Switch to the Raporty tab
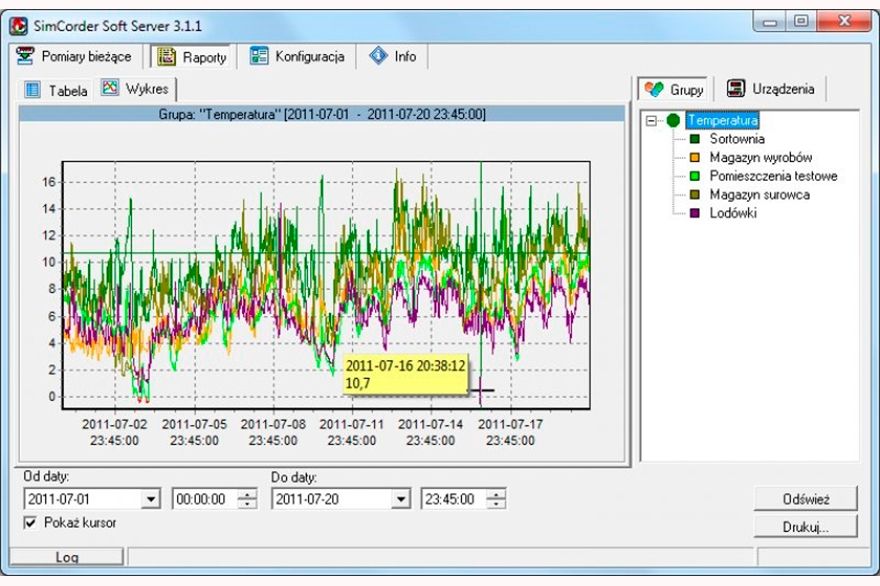The height and width of the screenshot is (586, 880). tap(192, 57)
